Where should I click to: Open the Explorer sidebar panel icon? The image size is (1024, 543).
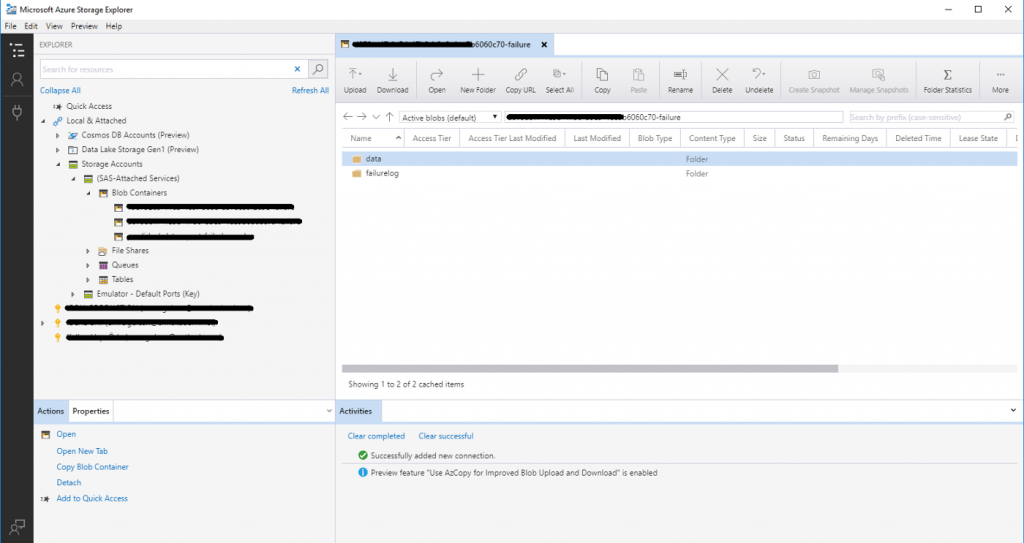17,50
